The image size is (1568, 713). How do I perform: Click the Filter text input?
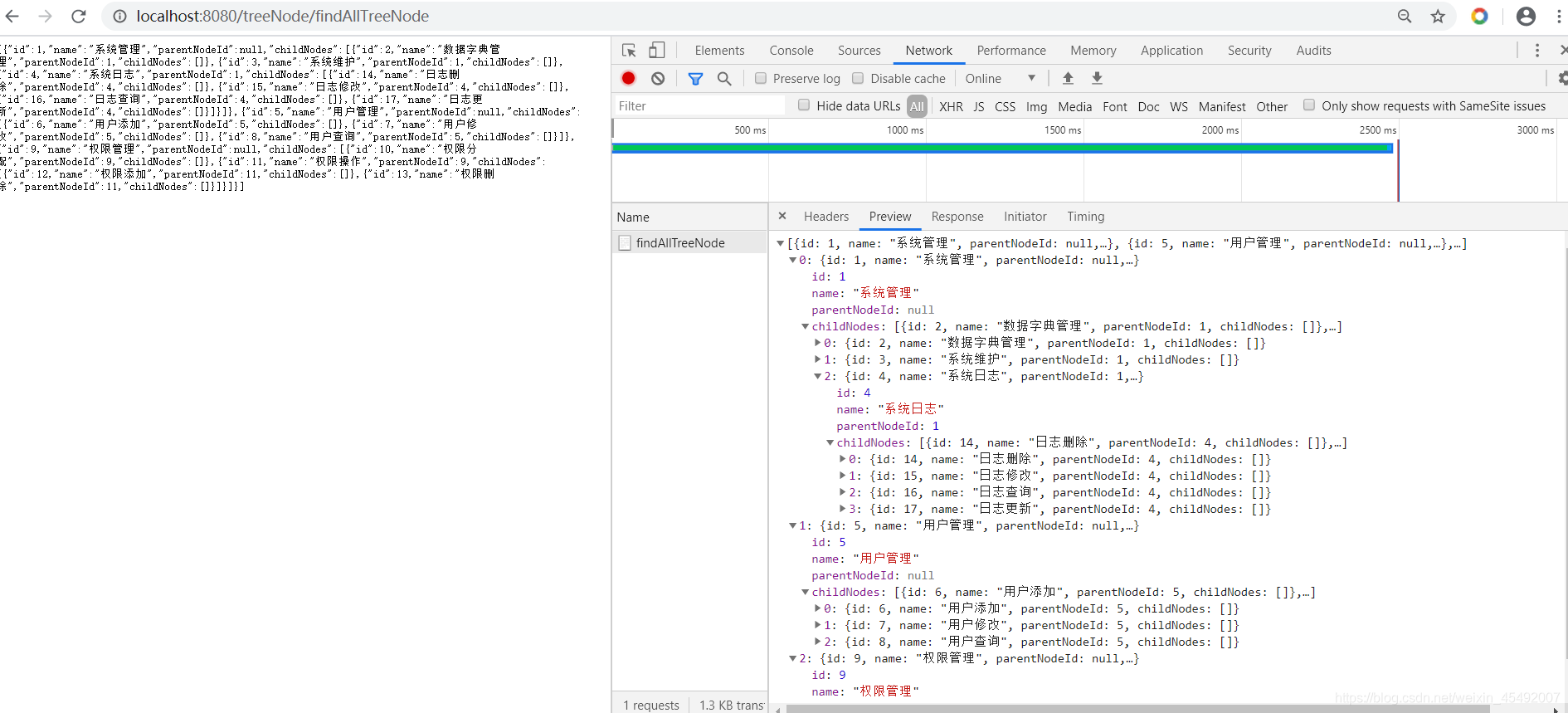(699, 105)
